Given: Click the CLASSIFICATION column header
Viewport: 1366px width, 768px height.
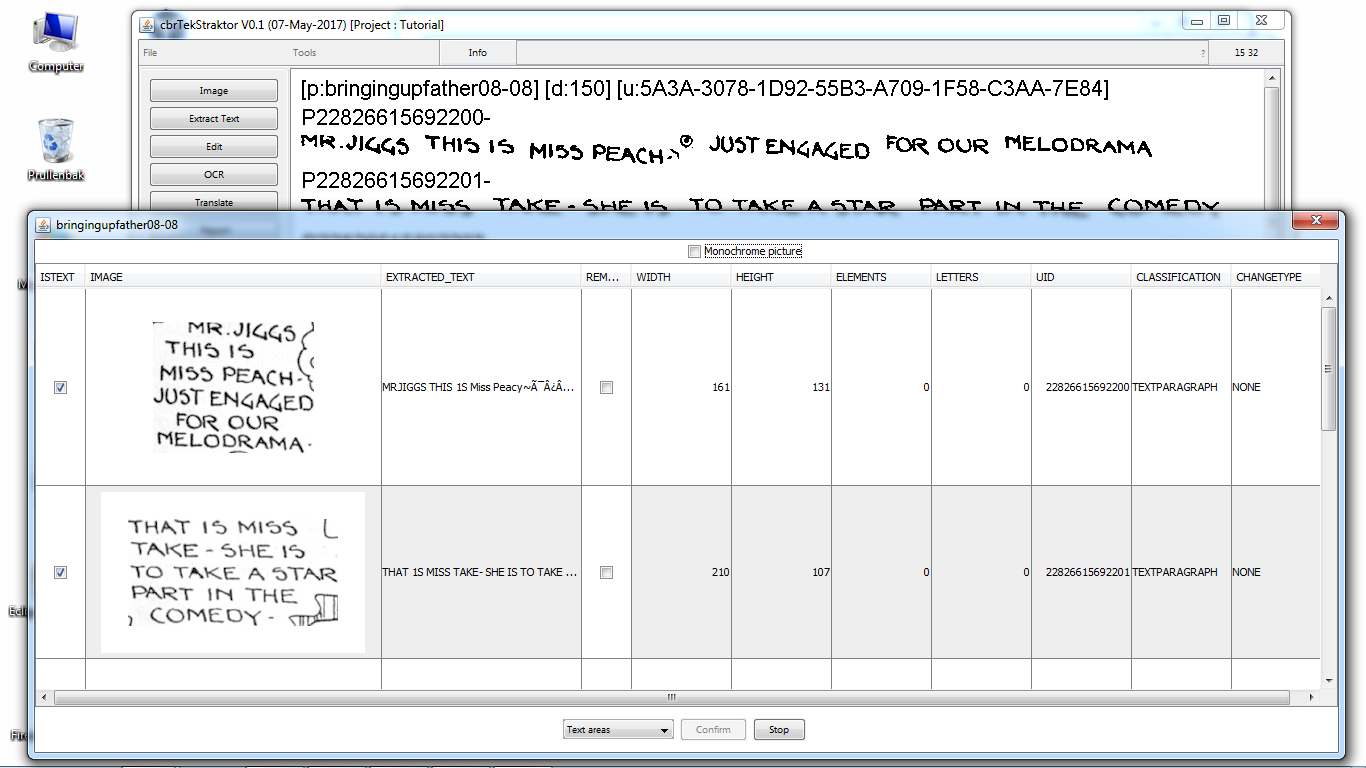Looking at the screenshot, I should click(x=1181, y=277).
